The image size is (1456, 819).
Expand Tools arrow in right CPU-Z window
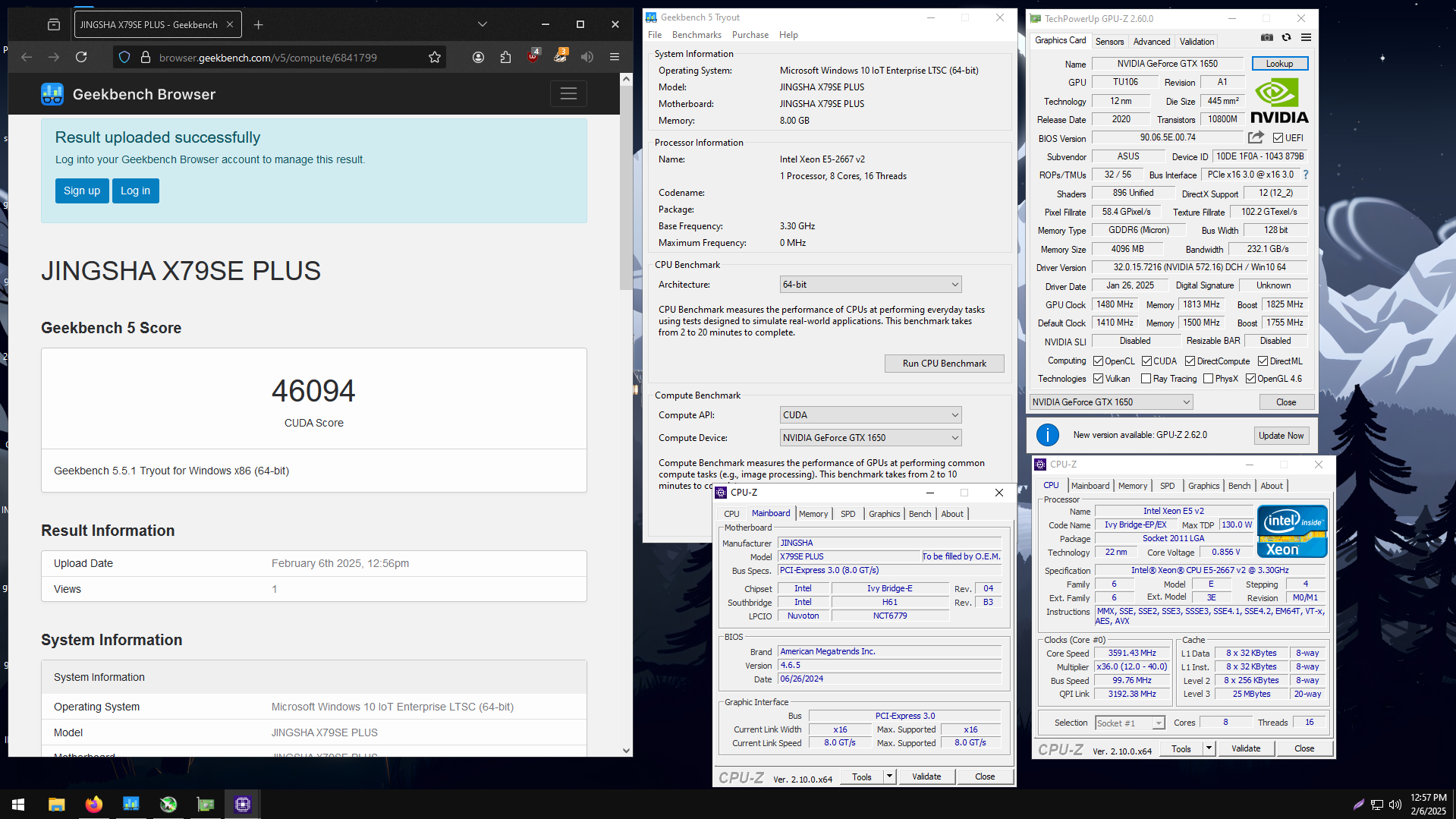click(x=1209, y=749)
